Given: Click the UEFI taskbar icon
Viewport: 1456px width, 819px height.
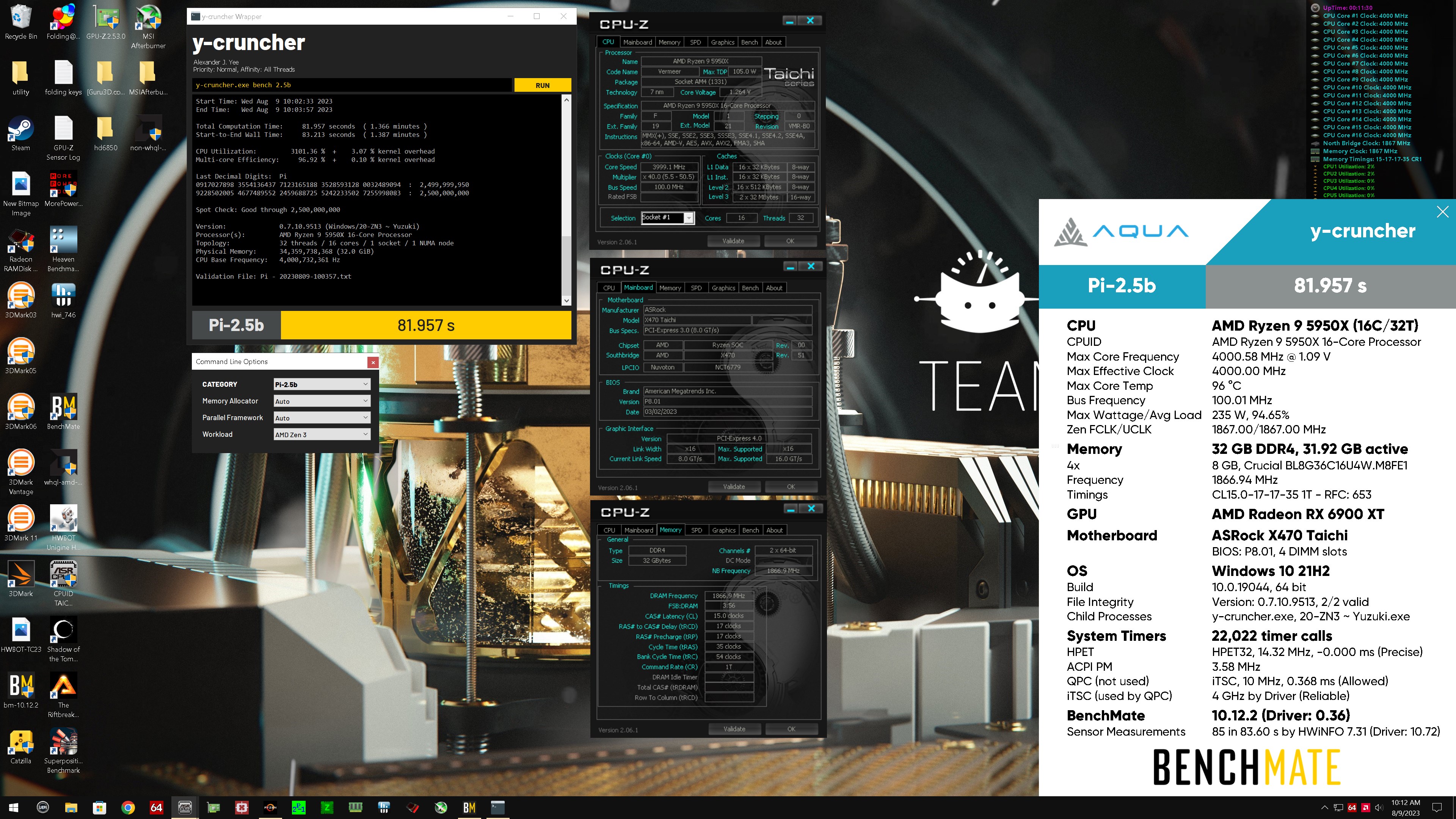Looking at the screenshot, I should click(42, 808).
